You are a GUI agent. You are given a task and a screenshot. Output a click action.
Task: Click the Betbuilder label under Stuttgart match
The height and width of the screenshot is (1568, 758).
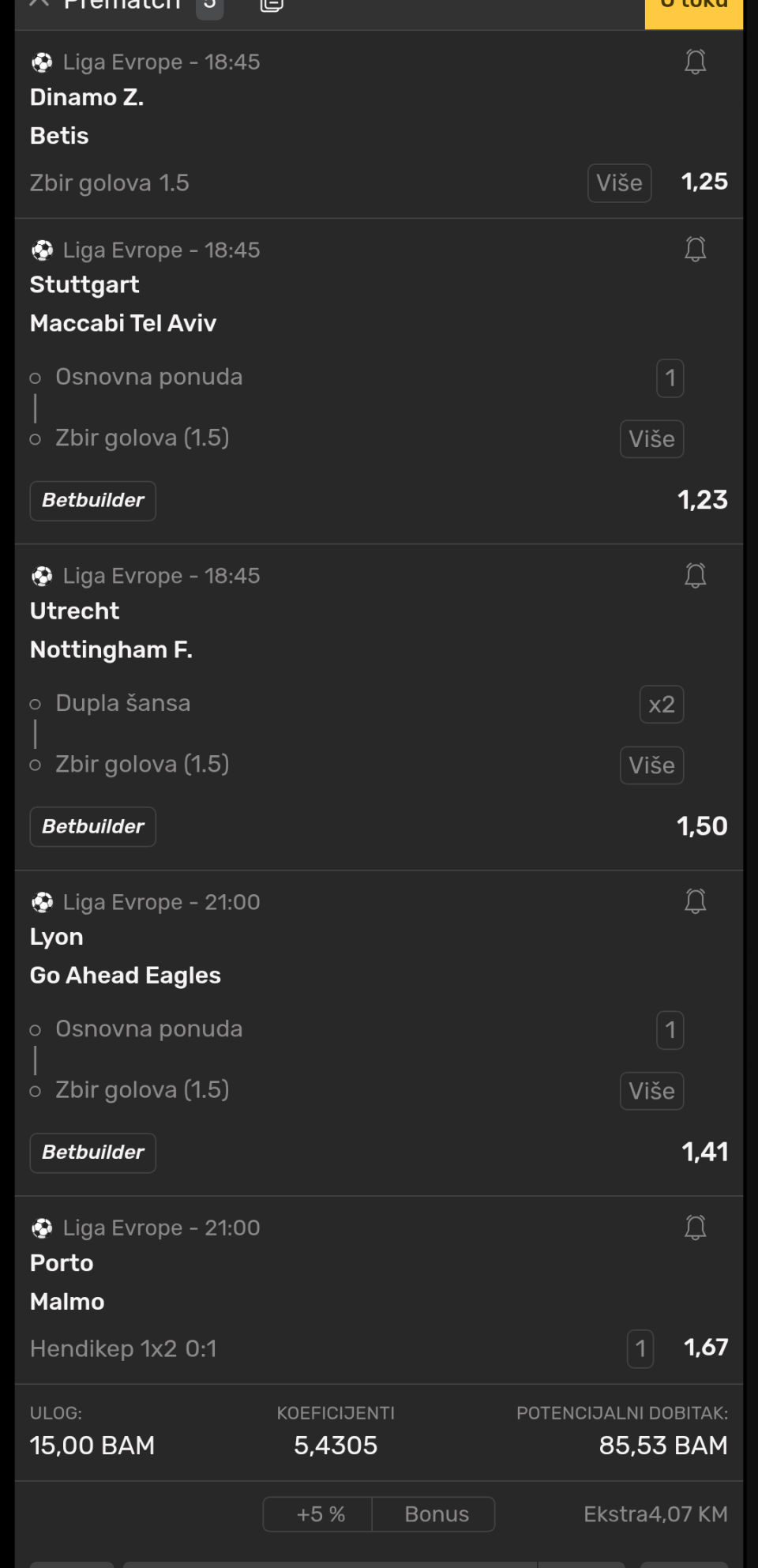(x=93, y=501)
